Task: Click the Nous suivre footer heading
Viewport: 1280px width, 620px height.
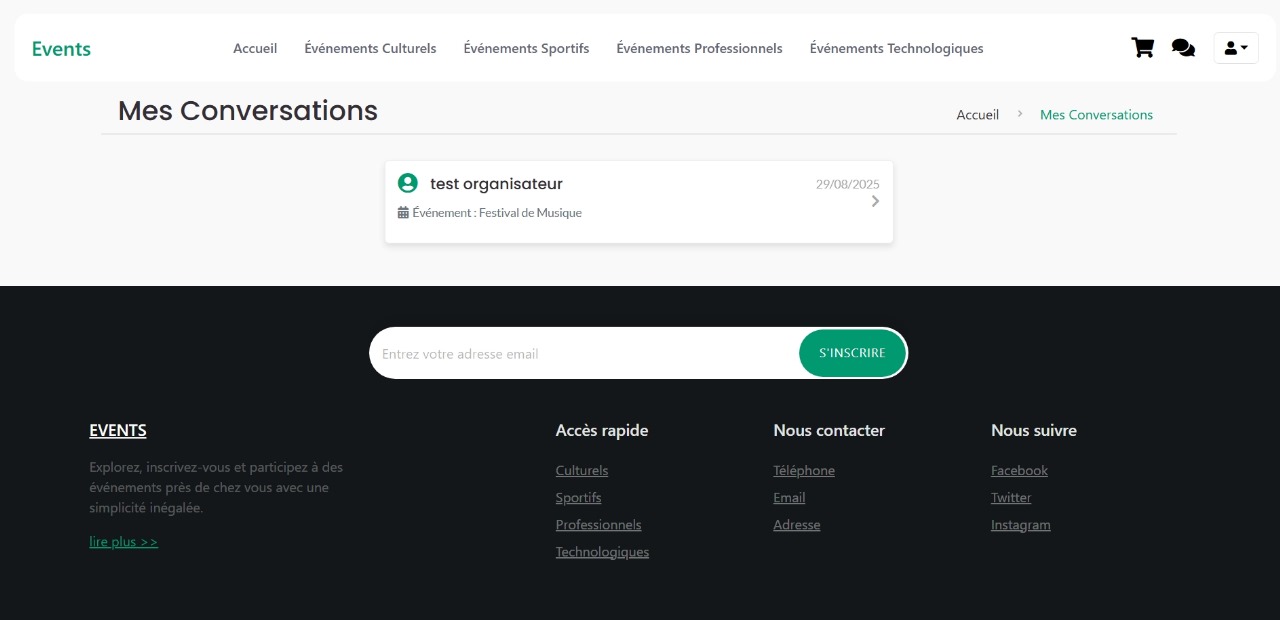Action: click(1034, 430)
